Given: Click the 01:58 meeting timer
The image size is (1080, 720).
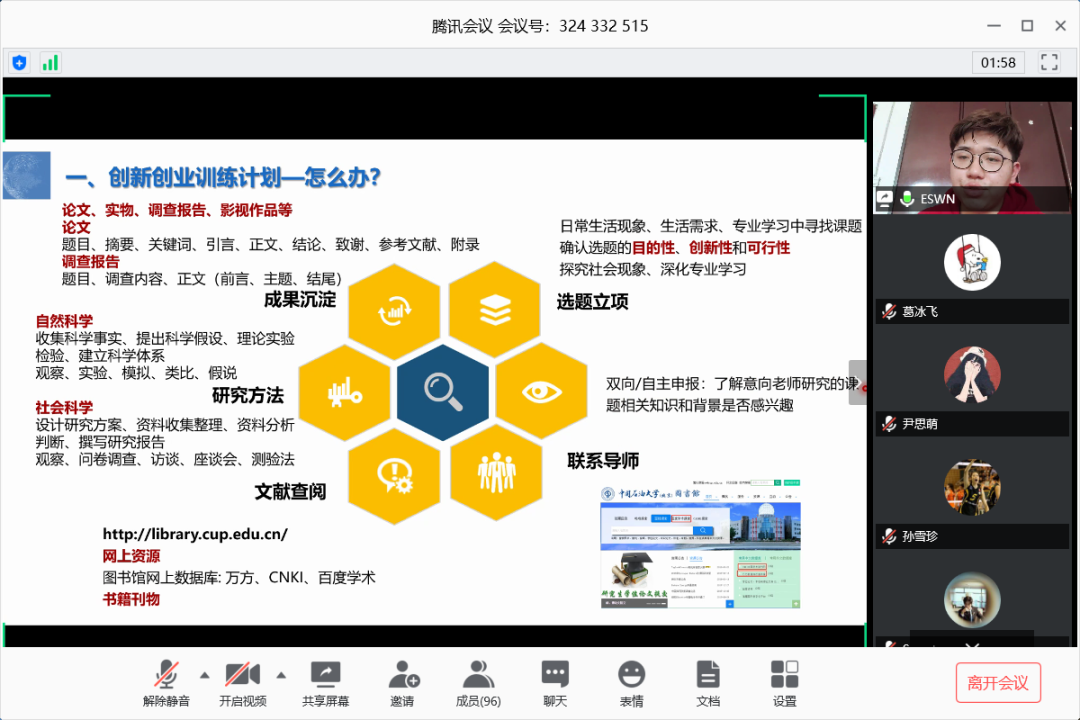Looking at the screenshot, I should coord(998,62).
